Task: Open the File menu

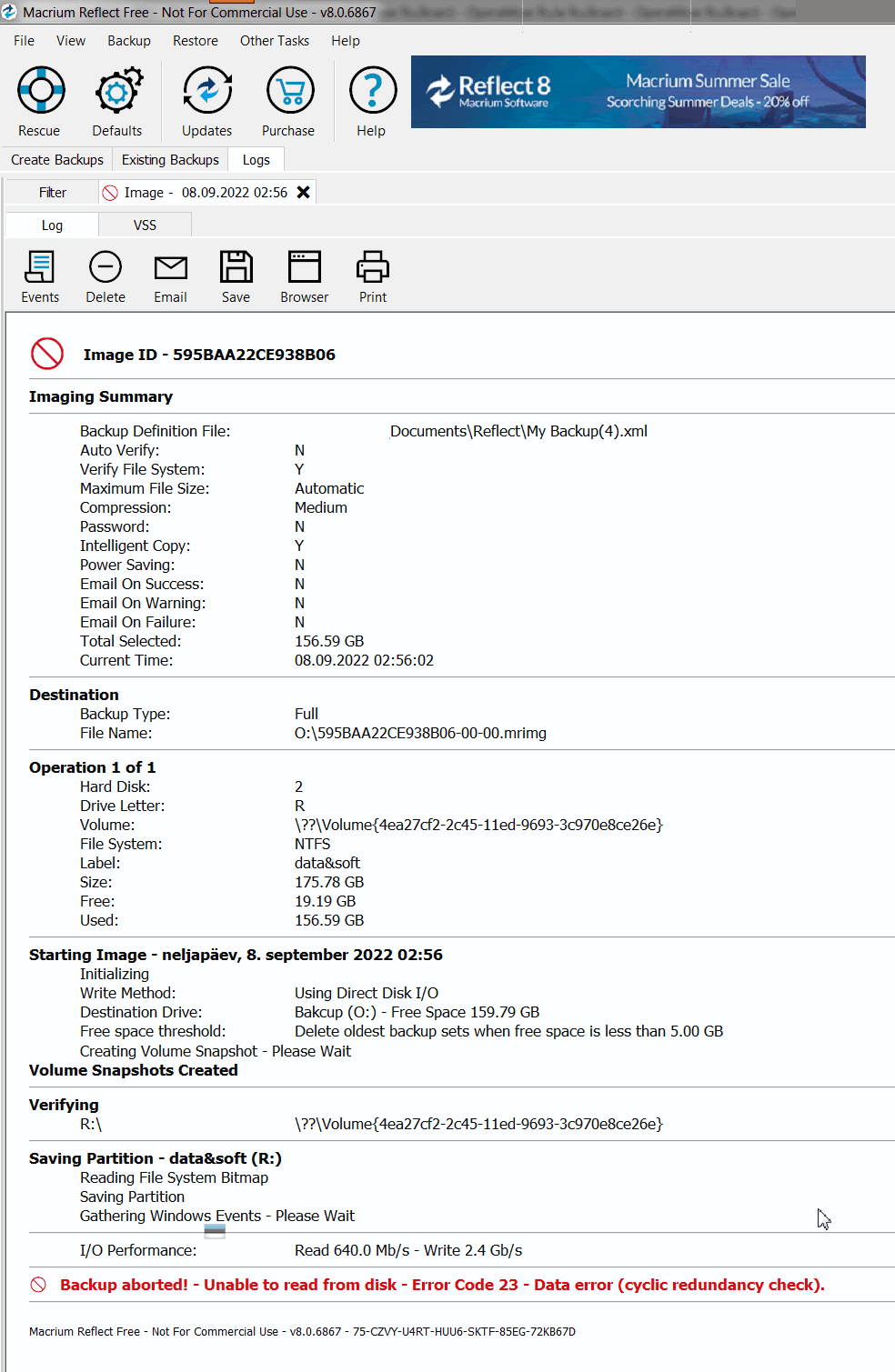Action: click(25, 41)
